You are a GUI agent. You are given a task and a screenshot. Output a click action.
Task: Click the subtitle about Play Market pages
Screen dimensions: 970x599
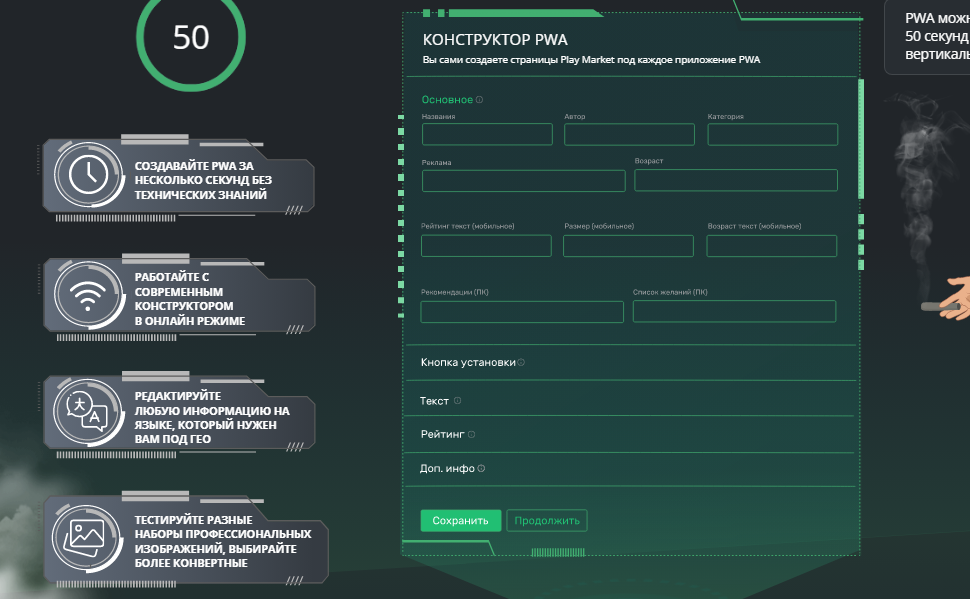pos(591,60)
